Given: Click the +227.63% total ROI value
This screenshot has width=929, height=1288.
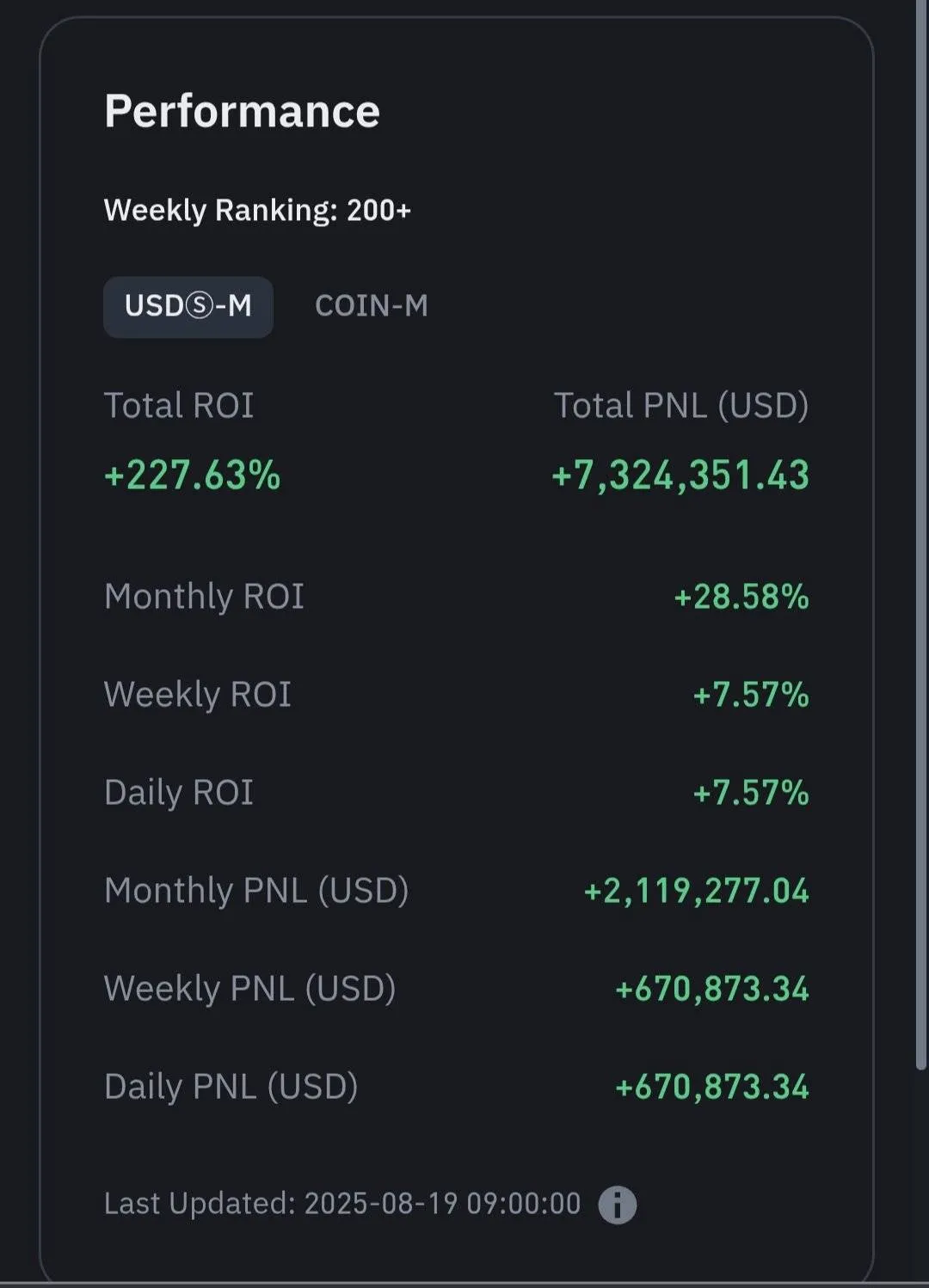Looking at the screenshot, I should [x=192, y=475].
